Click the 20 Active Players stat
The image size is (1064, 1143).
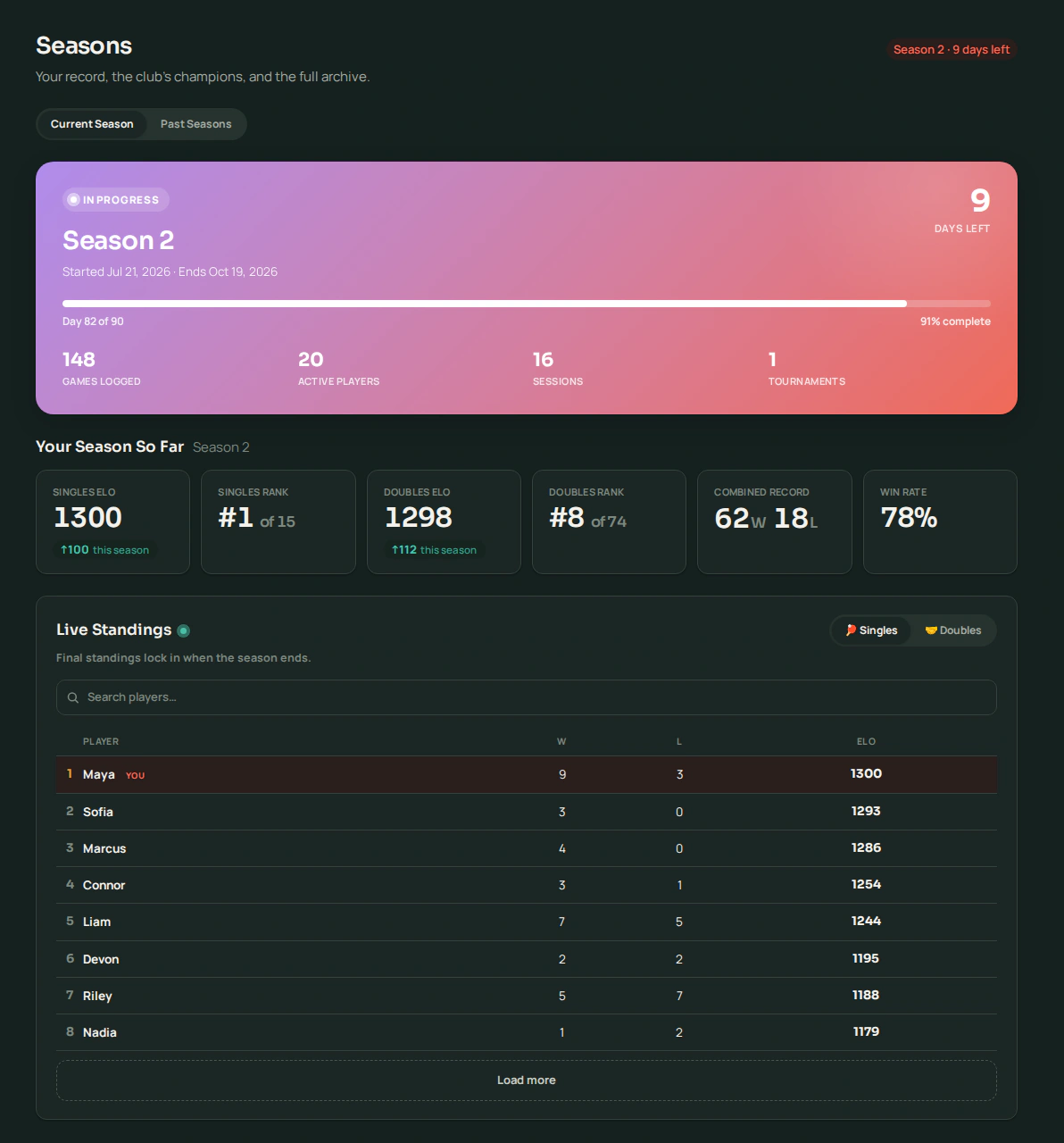tap(338, 368)
